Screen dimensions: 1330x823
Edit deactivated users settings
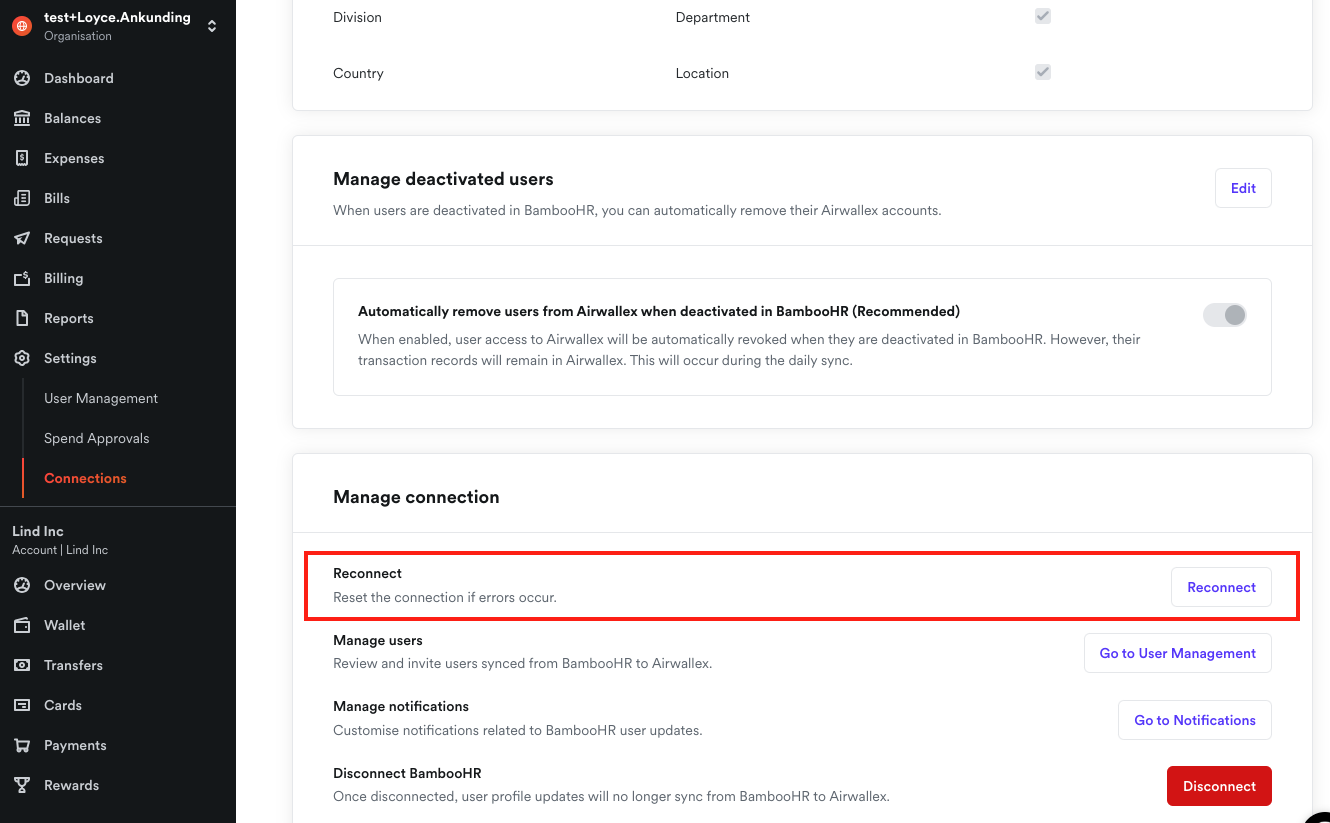click(1243, 188)
